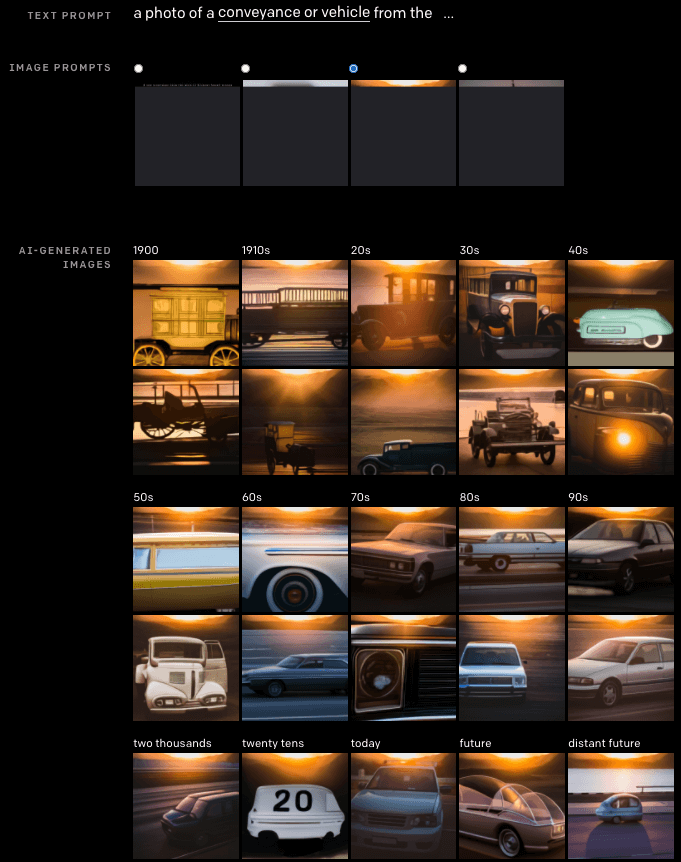Image resolution: width=681 pixels, height=862 pixels.
Task: Open the 60s whitewall tire close-up image
Action: [x=295, y=560]
